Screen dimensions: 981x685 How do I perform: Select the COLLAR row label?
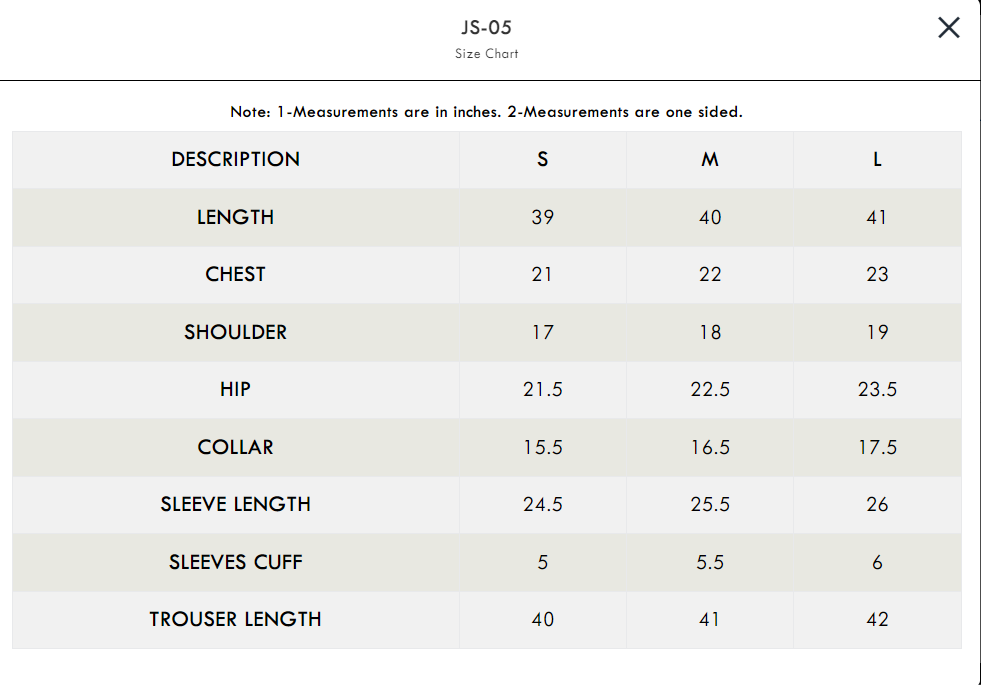pyautogui.click(x=236, y=447)
